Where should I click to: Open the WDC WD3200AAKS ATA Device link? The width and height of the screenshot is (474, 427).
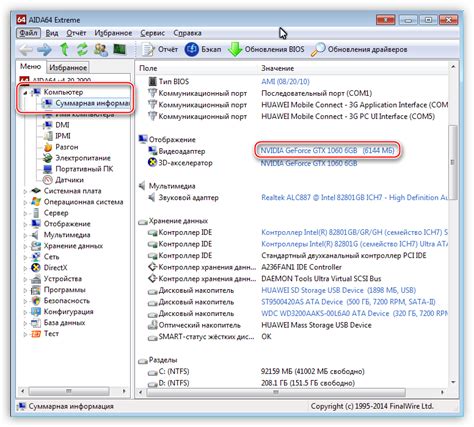tap(354, 314)
